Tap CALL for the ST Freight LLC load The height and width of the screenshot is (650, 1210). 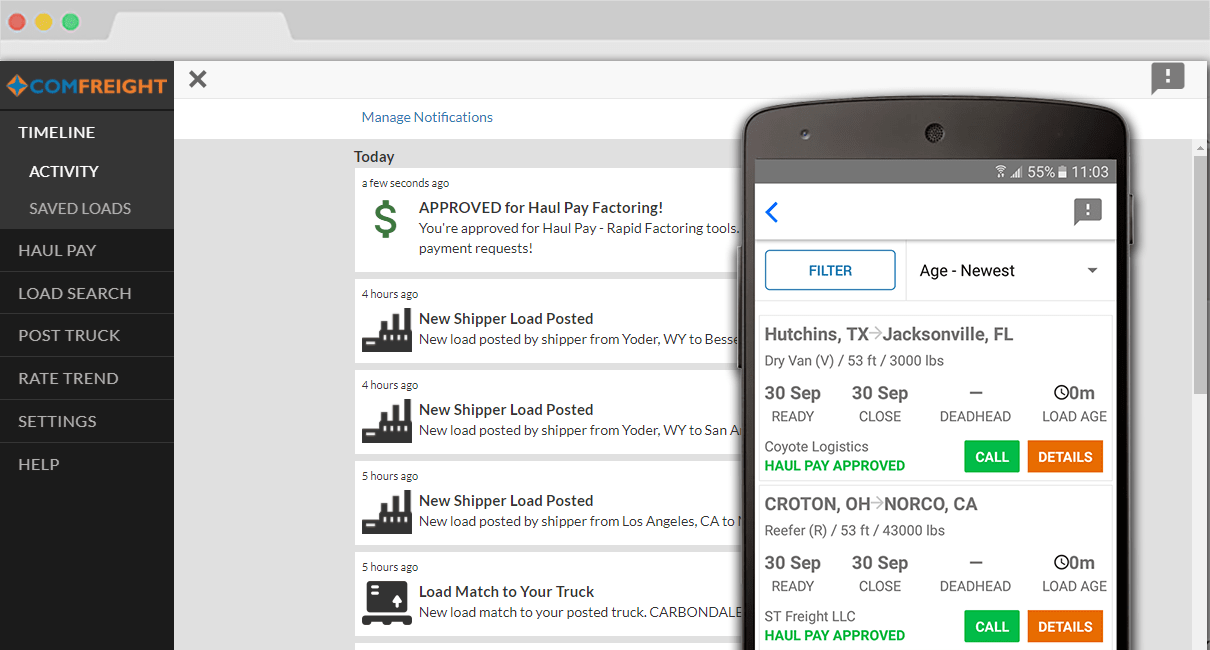[992, 627]
